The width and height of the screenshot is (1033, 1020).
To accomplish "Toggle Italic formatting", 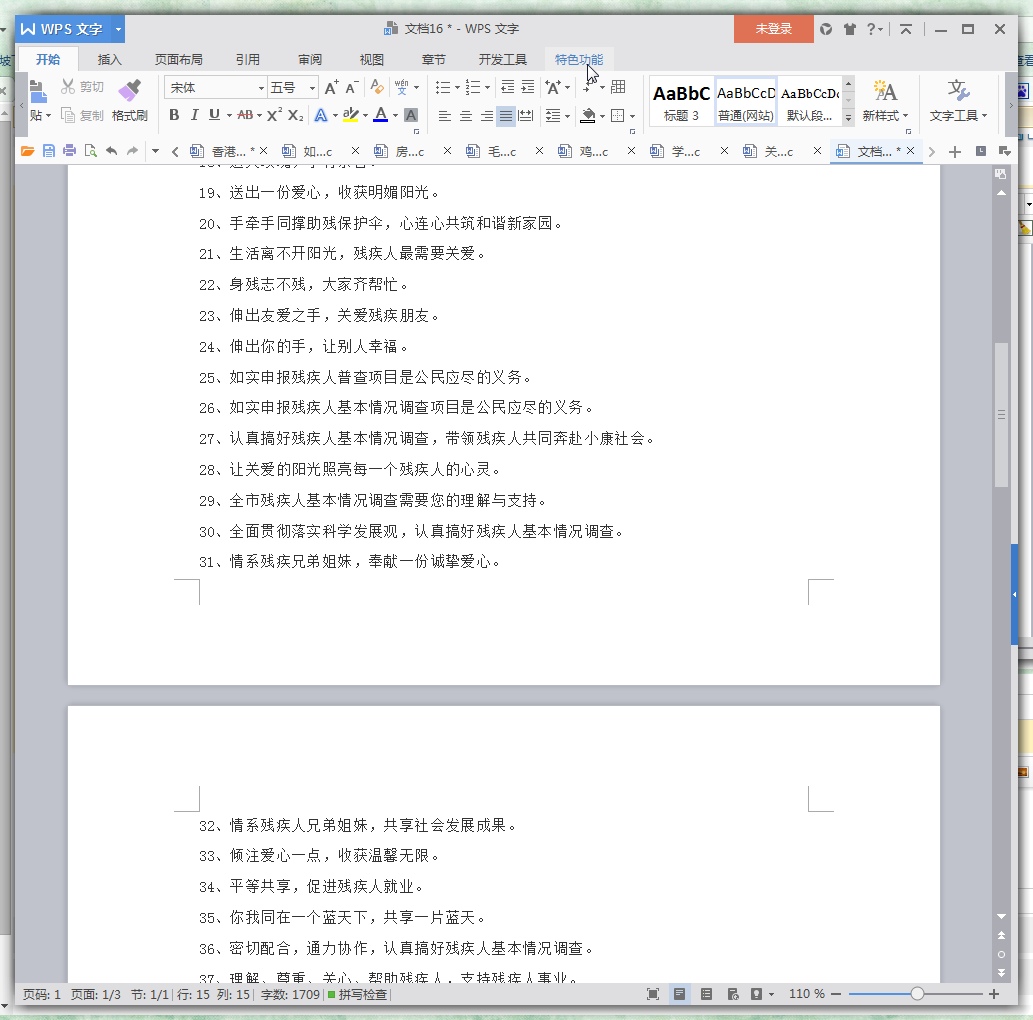I will coord(194,115).
